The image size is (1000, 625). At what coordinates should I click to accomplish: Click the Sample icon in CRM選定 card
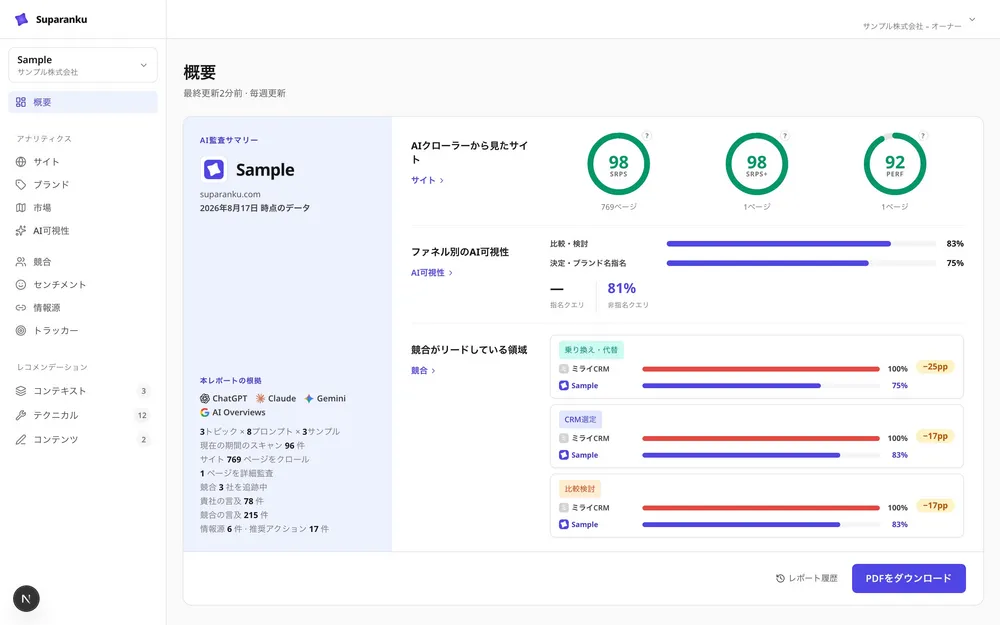(564, 455)
